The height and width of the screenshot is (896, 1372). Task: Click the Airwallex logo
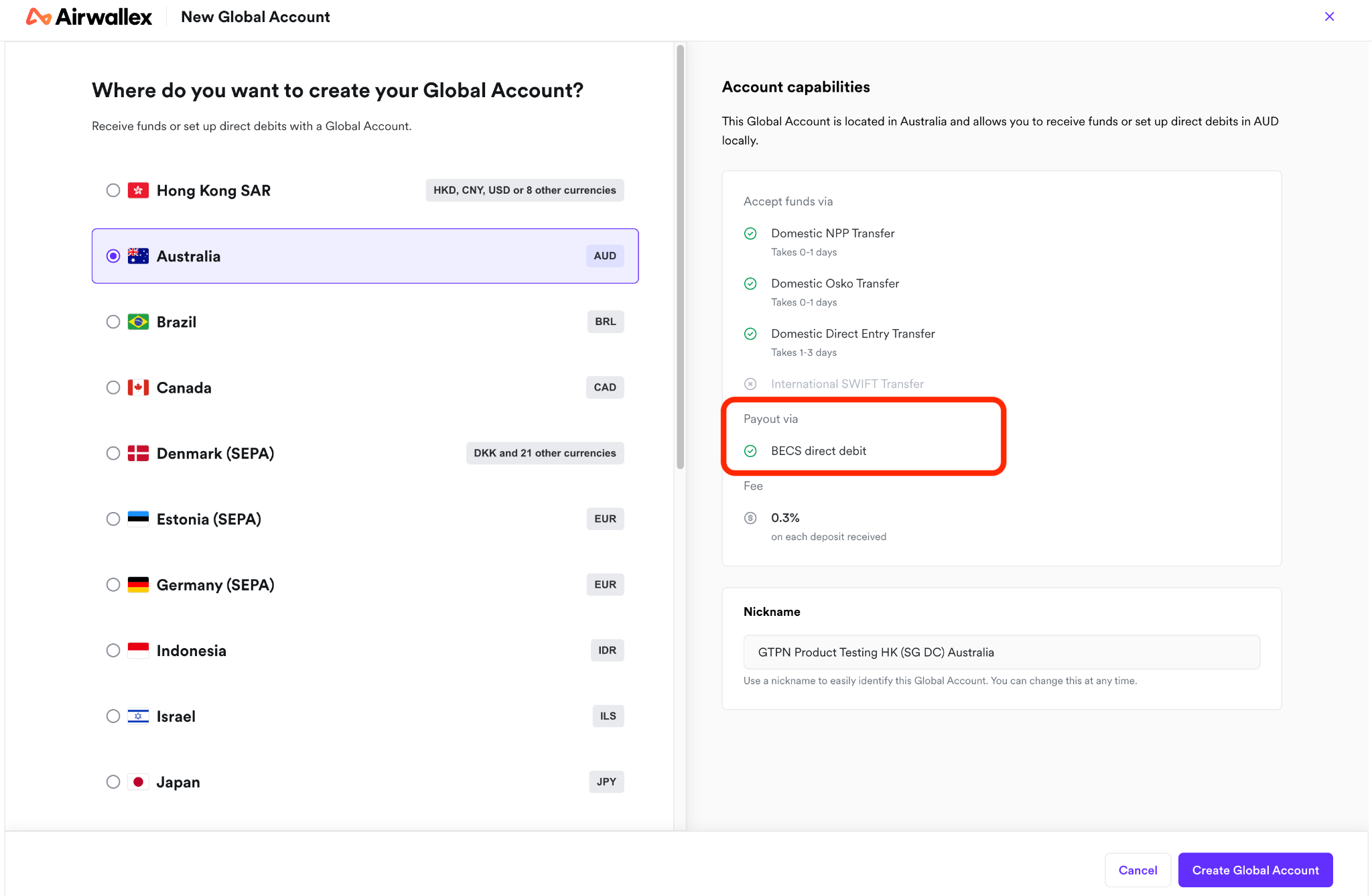pos(89,17)
